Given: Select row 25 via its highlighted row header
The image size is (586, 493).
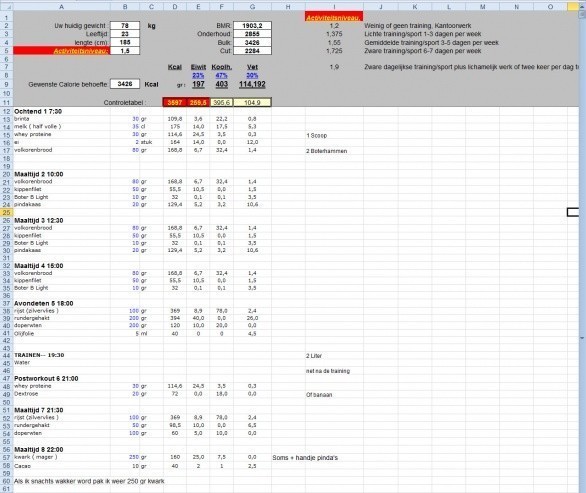Looking at the screenshot, I should pyautogui.click(x=6, y=212).
